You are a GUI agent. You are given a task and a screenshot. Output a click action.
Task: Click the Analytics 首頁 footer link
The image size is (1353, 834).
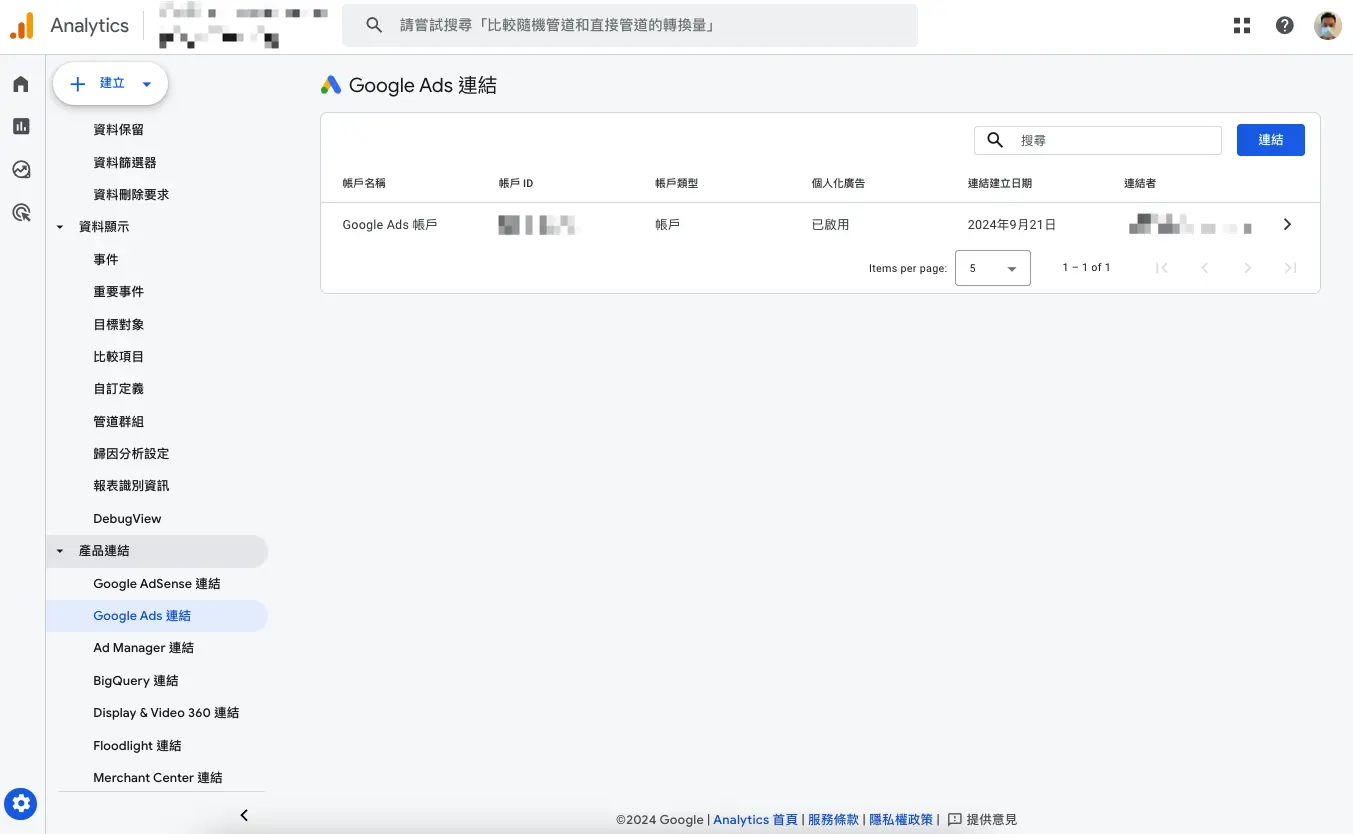[x=755, y=820]
